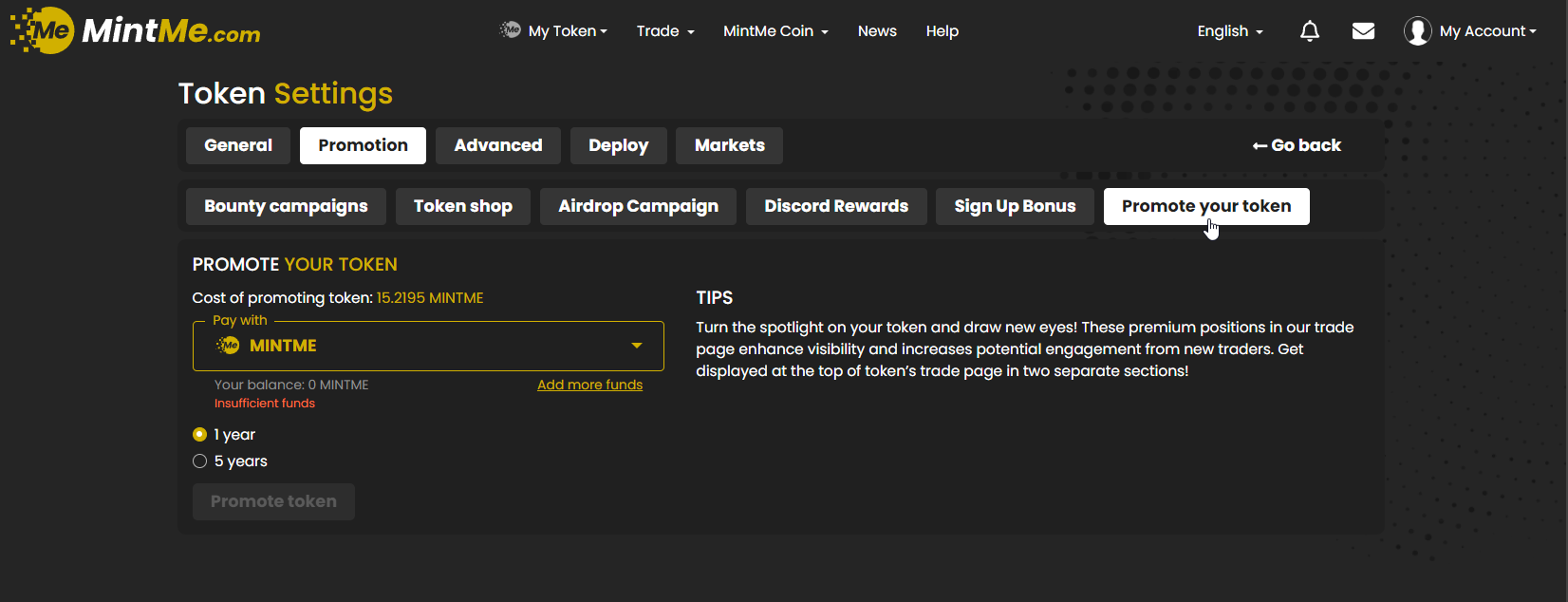Expand the MintMe Coin menu
The height and width of the screenshot is (602, 1568).
pos(775,31)
